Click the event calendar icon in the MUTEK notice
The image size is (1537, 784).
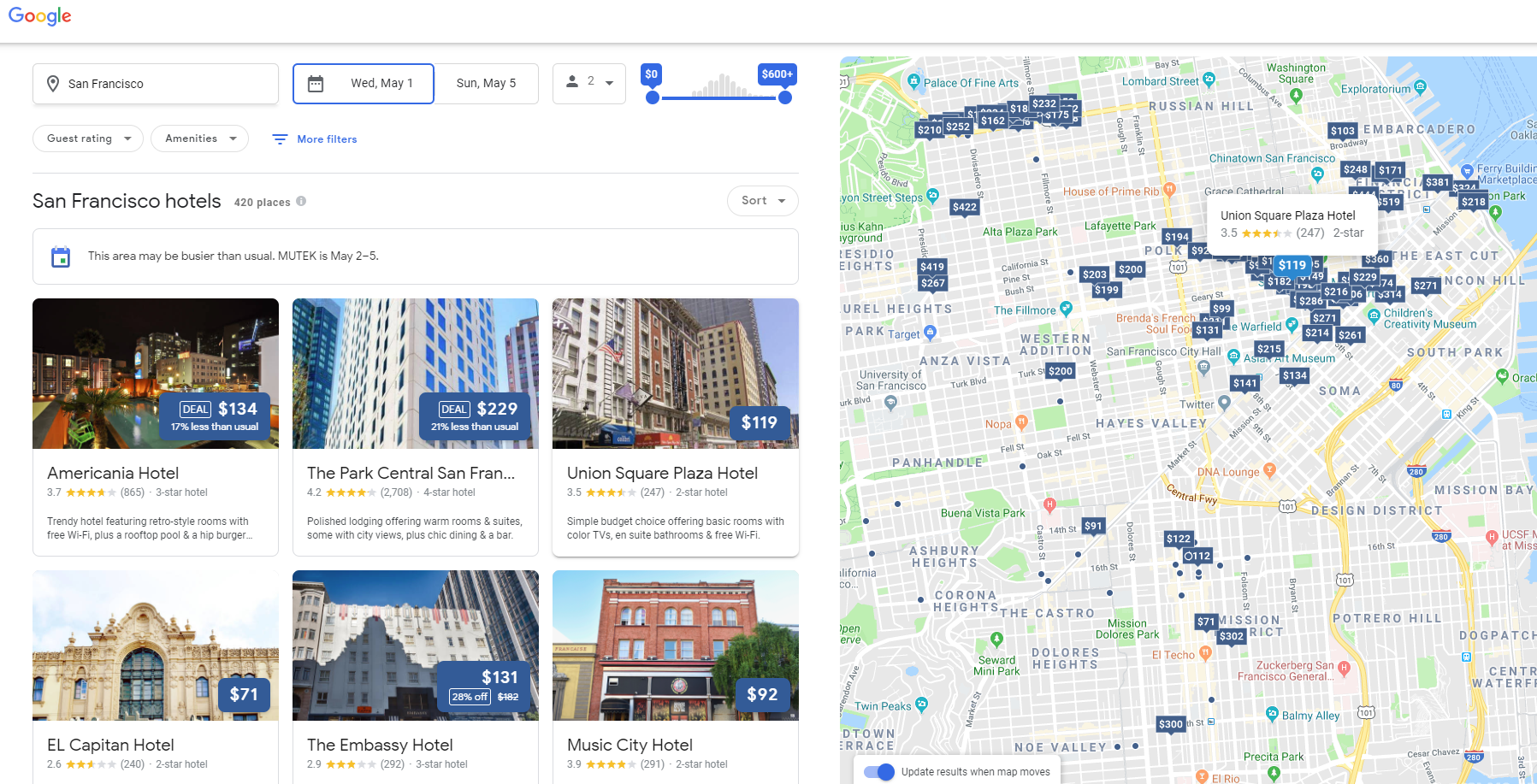[x=60, y=256]
